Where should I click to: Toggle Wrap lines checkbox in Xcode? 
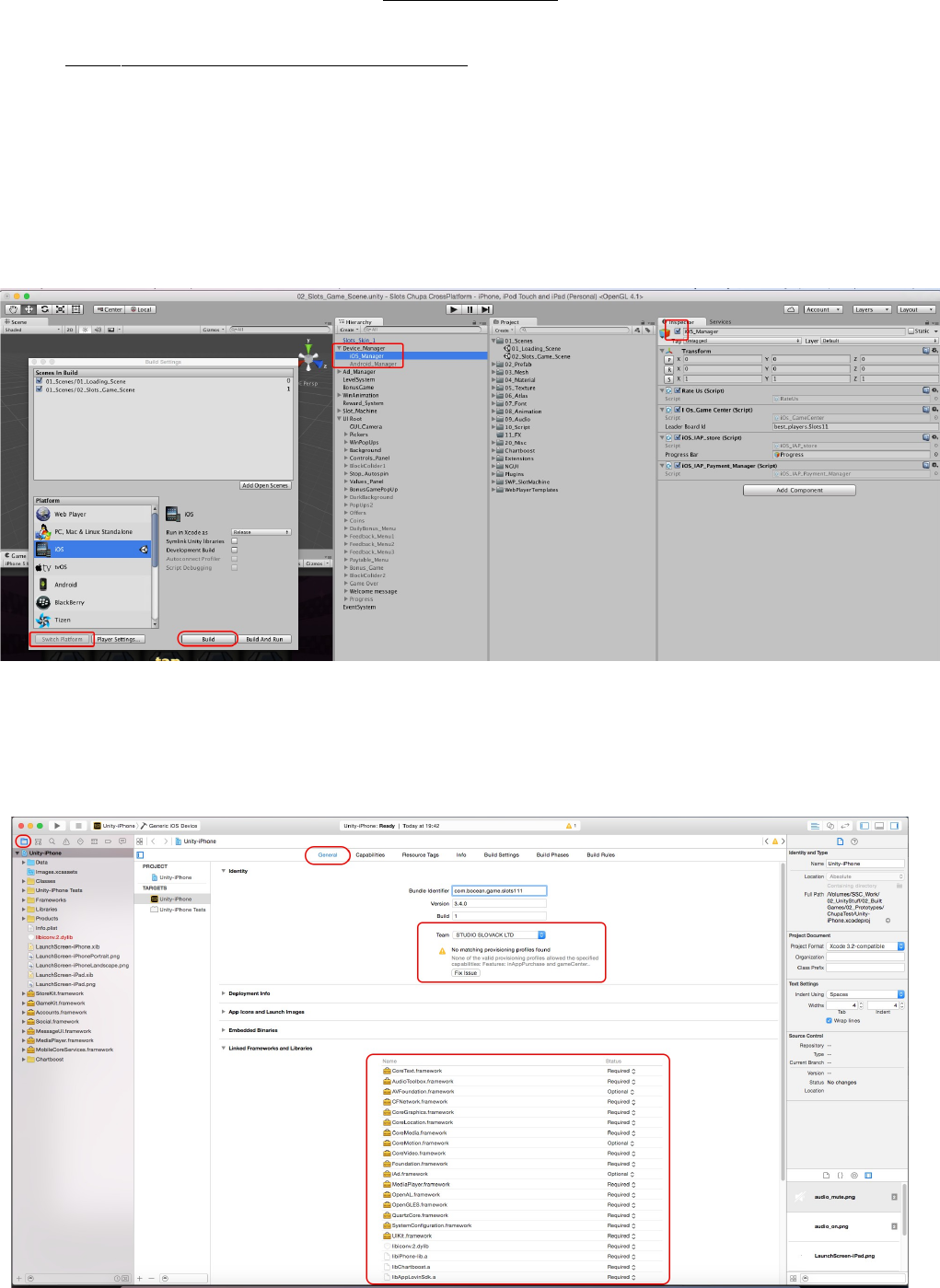pos(830,1020)
